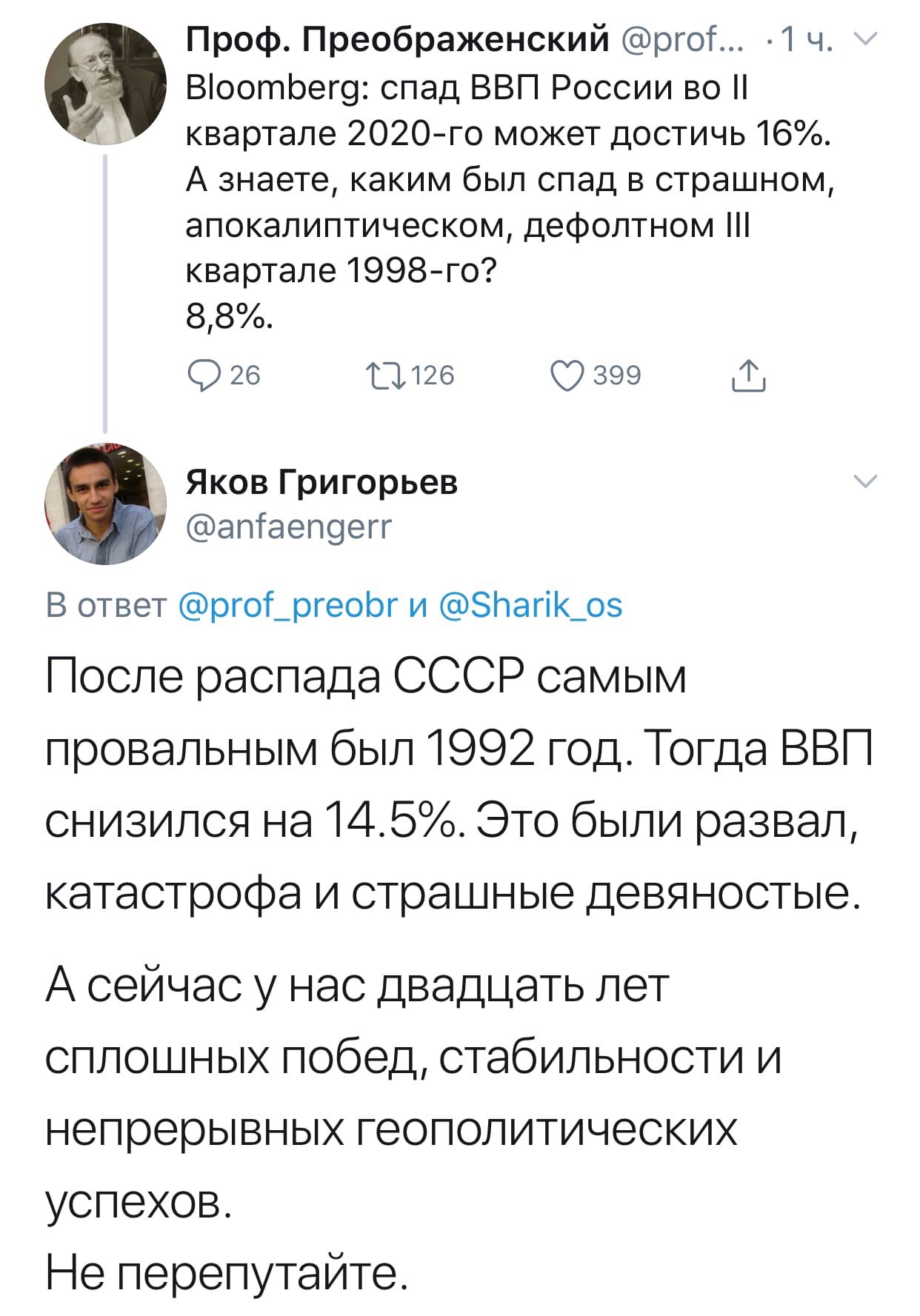The height and width of the screenshot is (1316, 920).
Task: Tap the retweet arrows icon
Action: (385, 375)
